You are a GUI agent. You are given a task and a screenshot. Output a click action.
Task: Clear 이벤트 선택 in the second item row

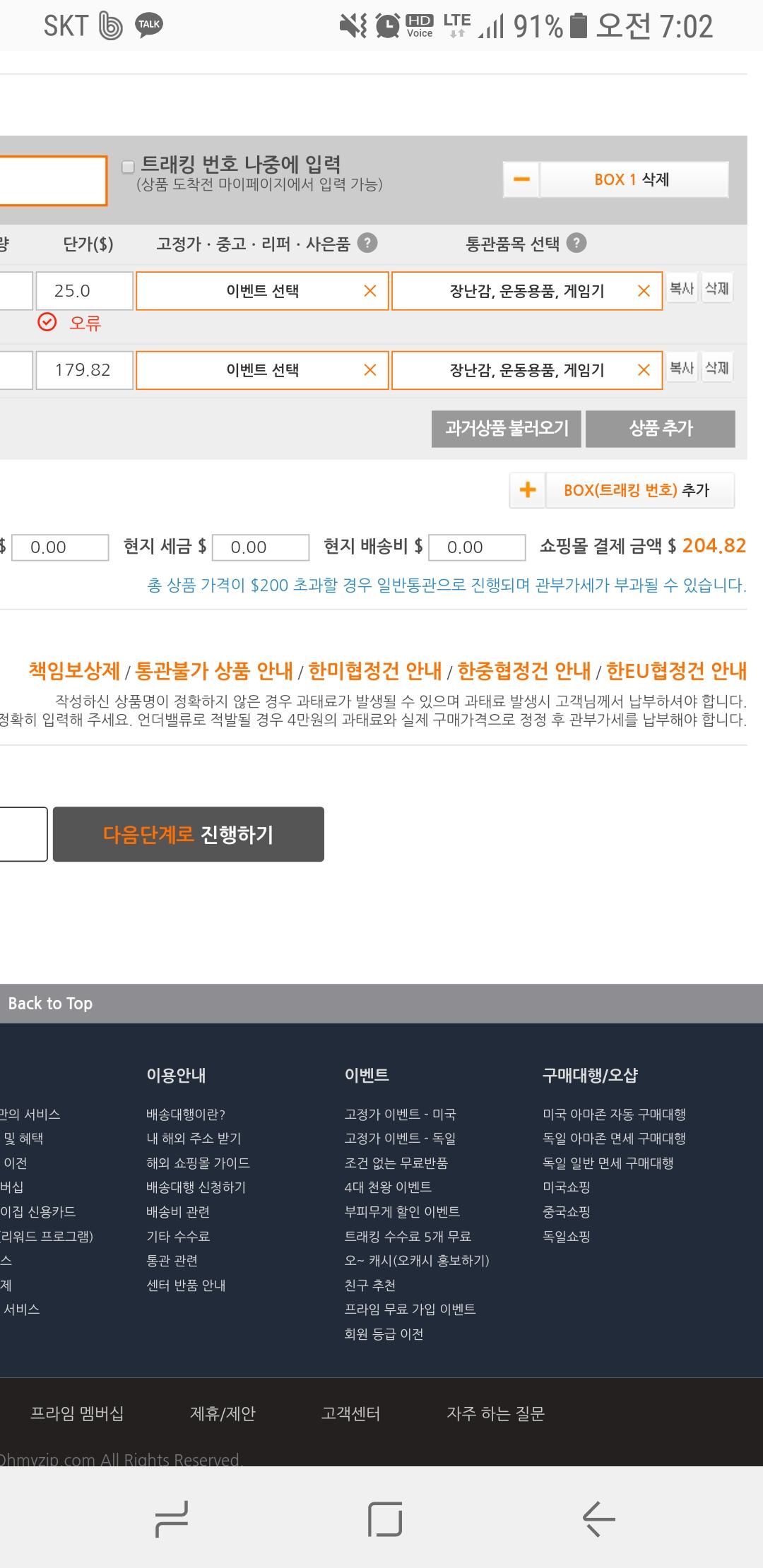(369, 370)
